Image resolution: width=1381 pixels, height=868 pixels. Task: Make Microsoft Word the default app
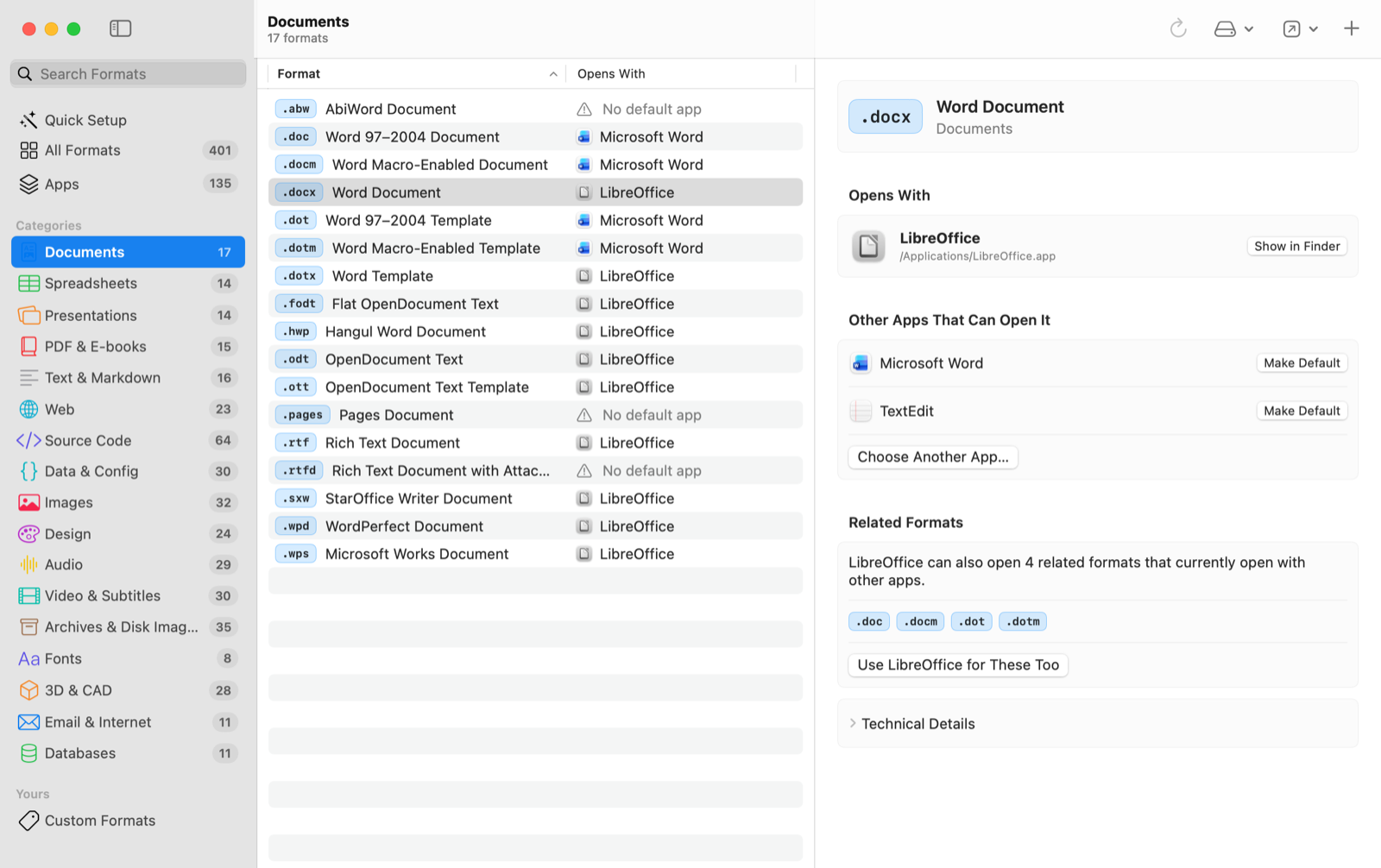[1302, 363]
